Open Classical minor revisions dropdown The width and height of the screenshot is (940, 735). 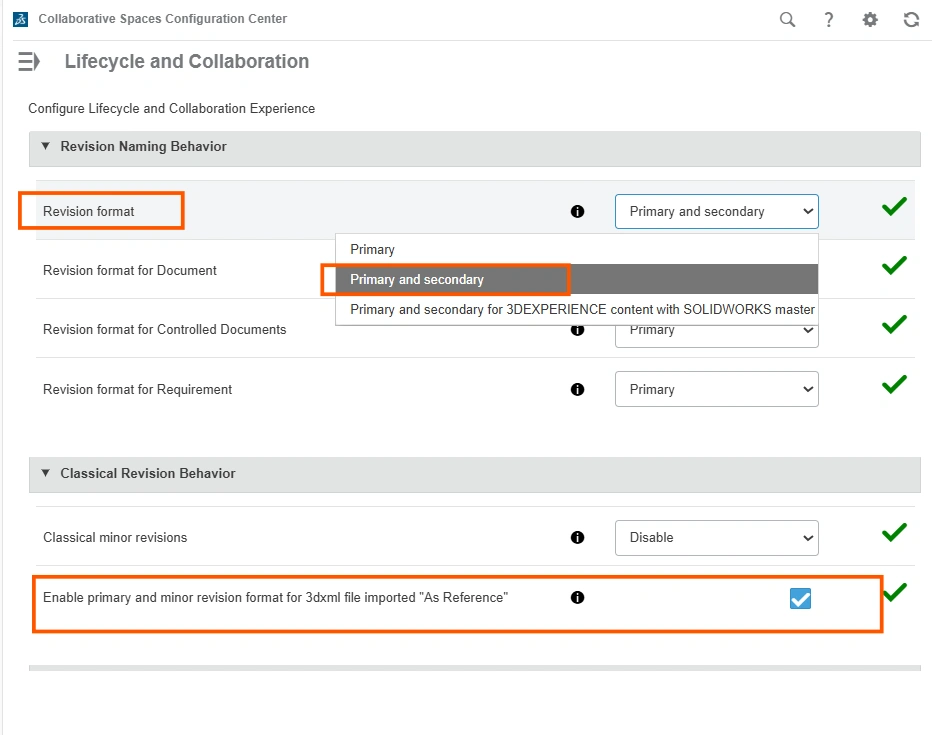click(x=716, y=538)
